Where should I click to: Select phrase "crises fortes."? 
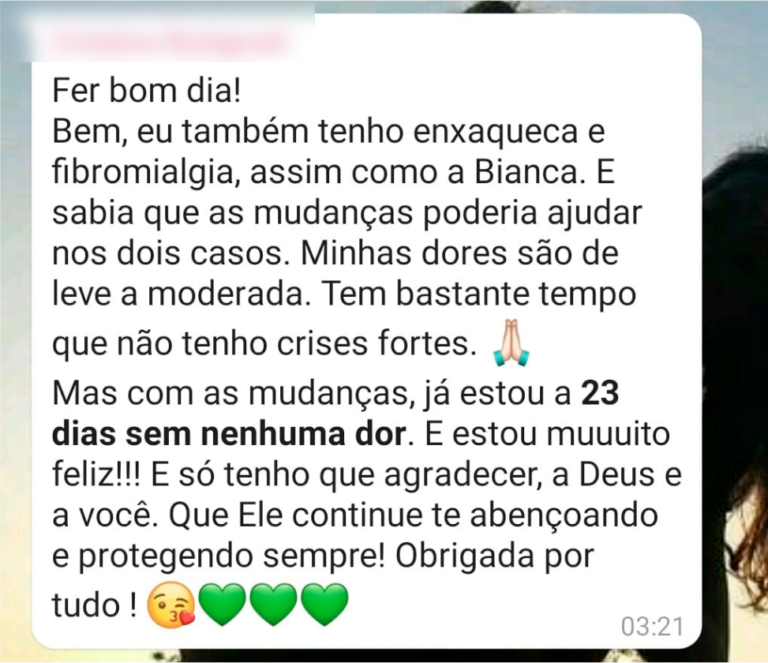coord(377,344)
